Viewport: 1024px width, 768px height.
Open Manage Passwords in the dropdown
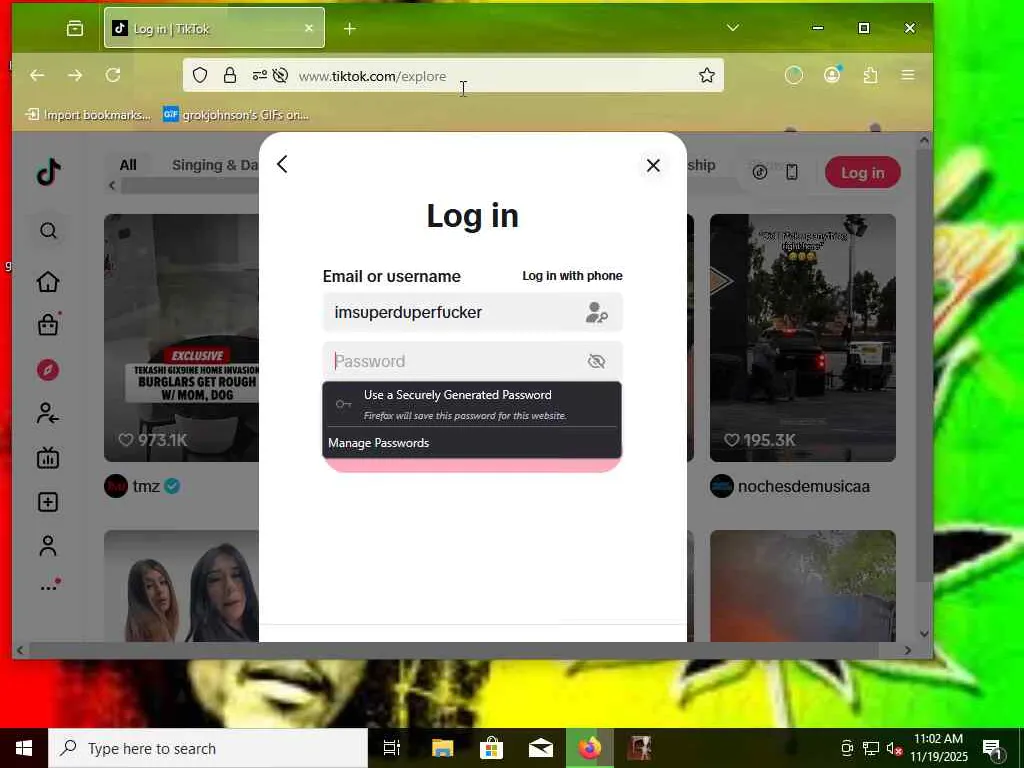tap(472, 443)
